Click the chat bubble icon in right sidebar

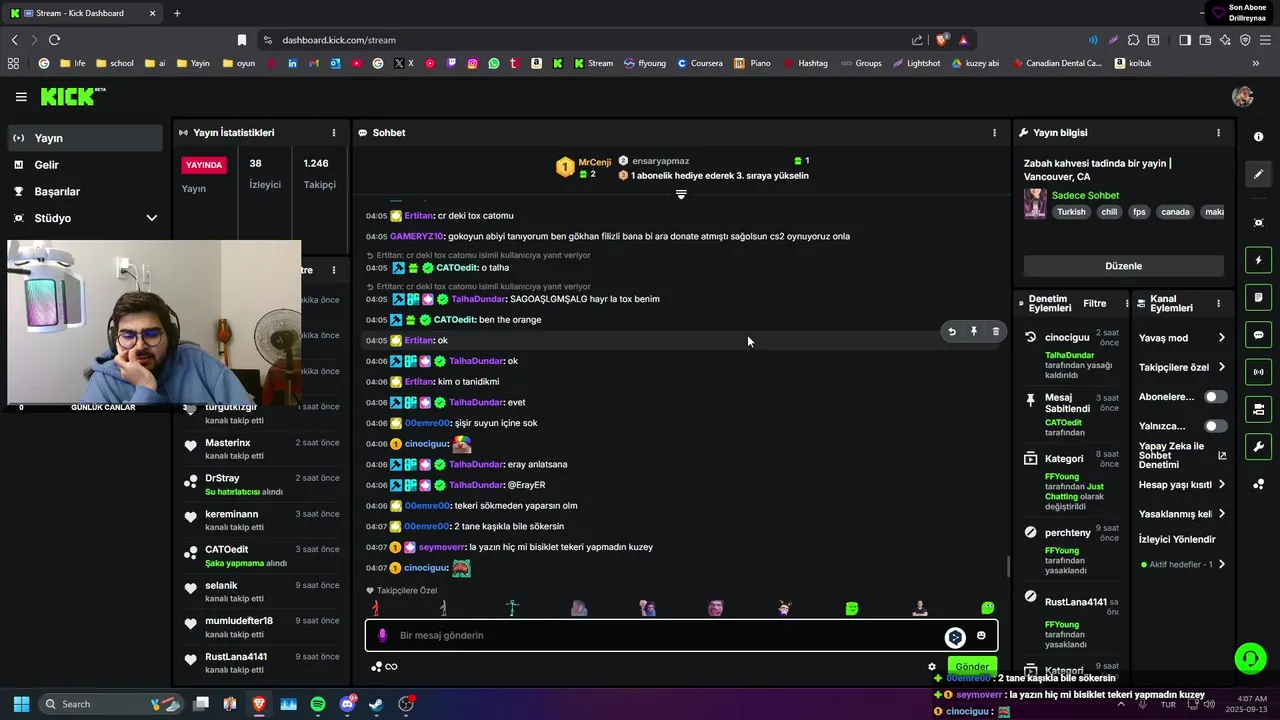click(x=1258, y=335)
